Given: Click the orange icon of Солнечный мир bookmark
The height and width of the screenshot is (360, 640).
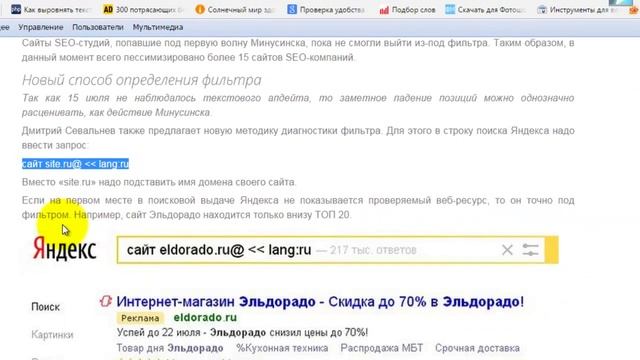Looking at the screenshot, I should [200, 9].
